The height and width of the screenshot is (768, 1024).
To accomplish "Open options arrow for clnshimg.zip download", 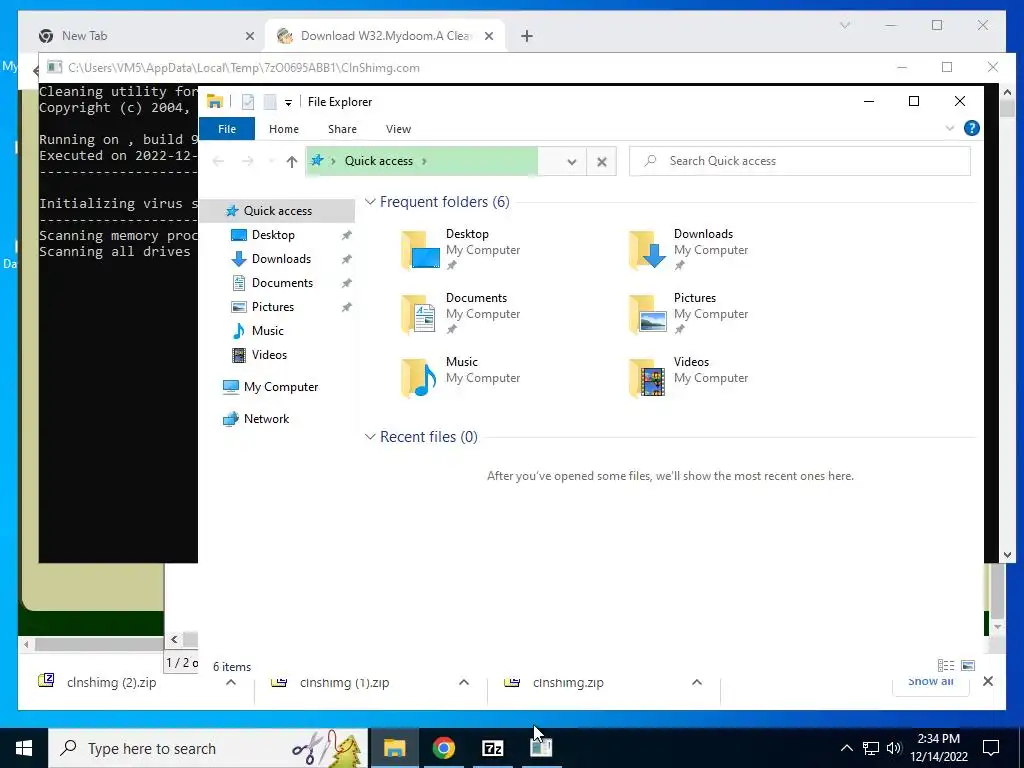I will pos(697,682).
